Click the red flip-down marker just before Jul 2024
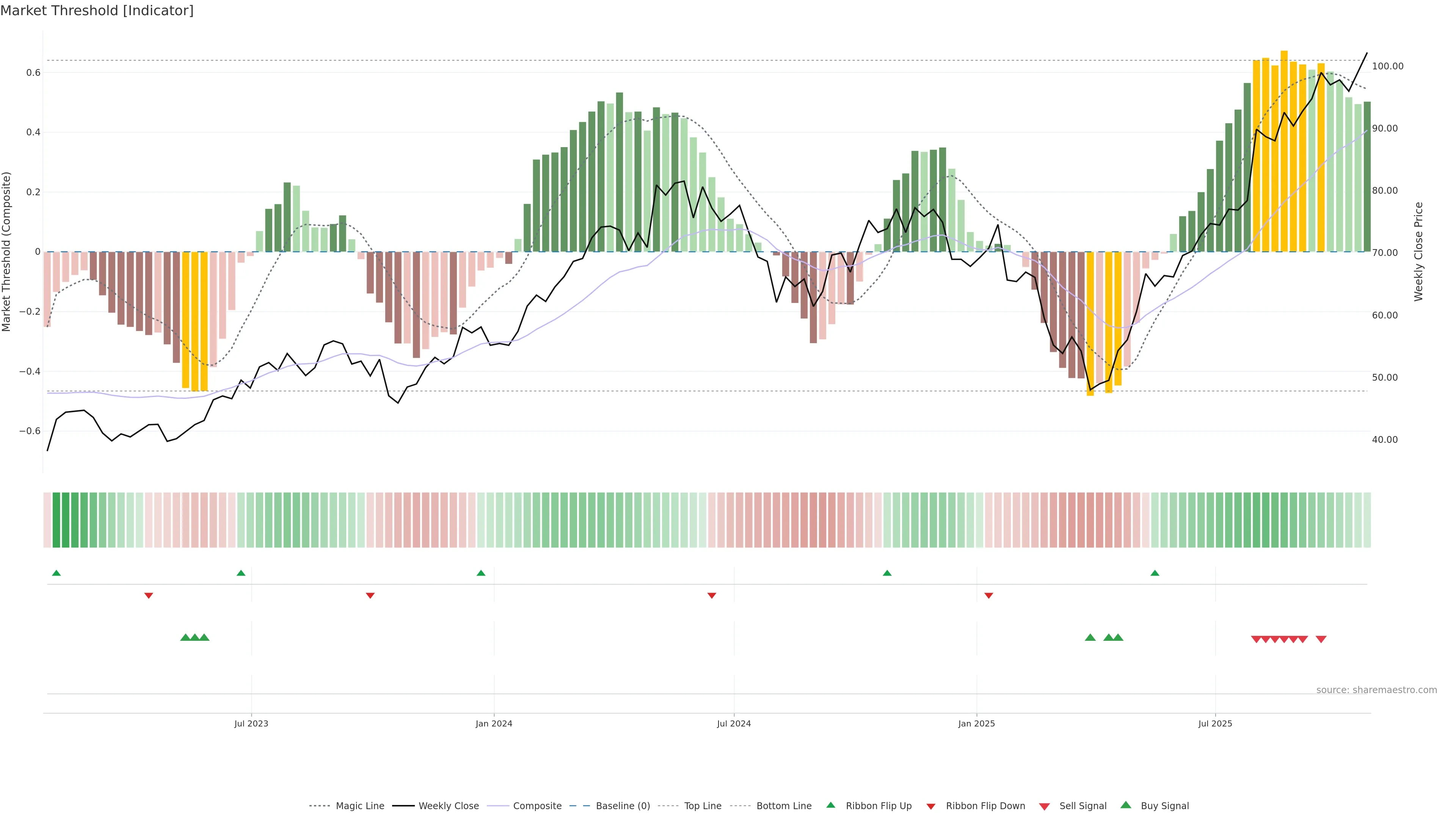 click(712, 595)
